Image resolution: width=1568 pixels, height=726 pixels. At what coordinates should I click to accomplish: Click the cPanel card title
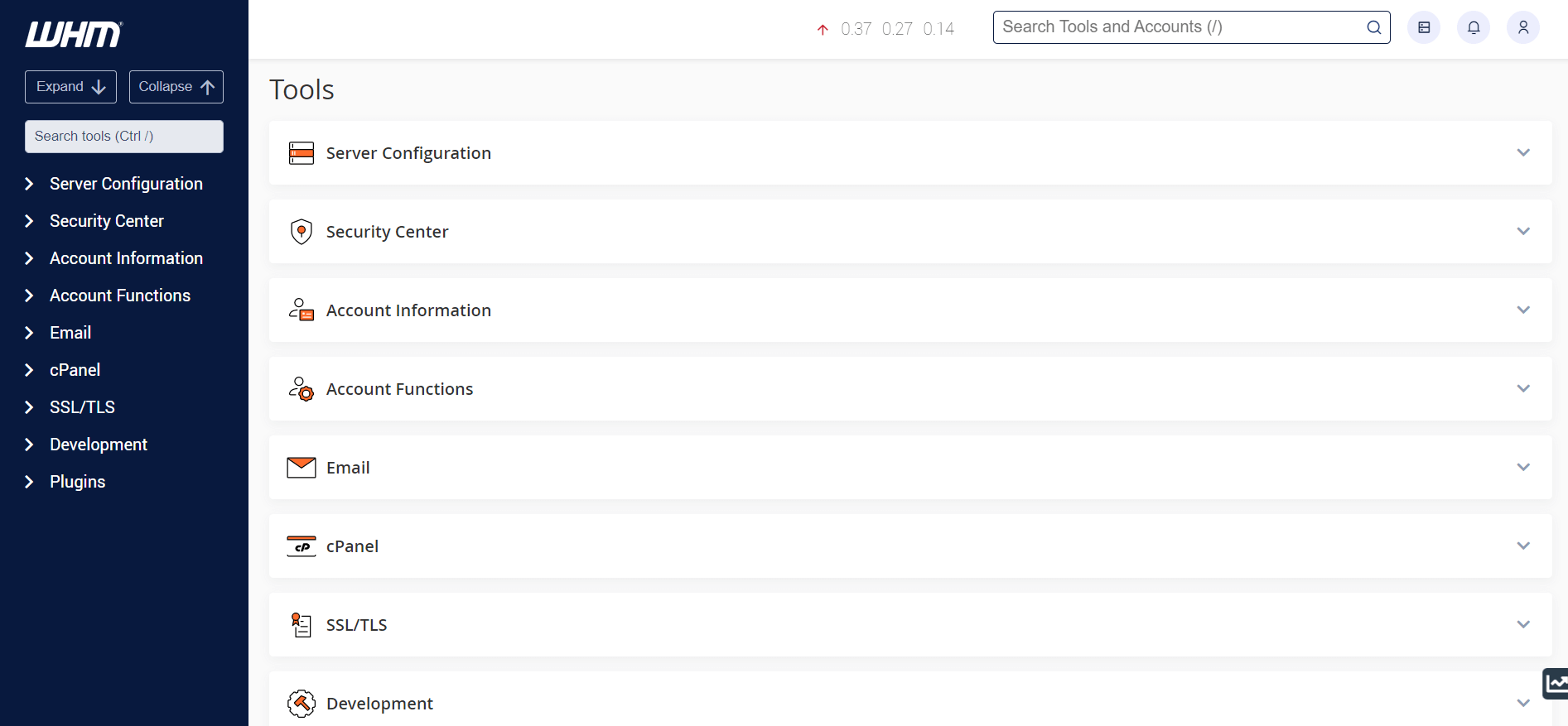352,546
